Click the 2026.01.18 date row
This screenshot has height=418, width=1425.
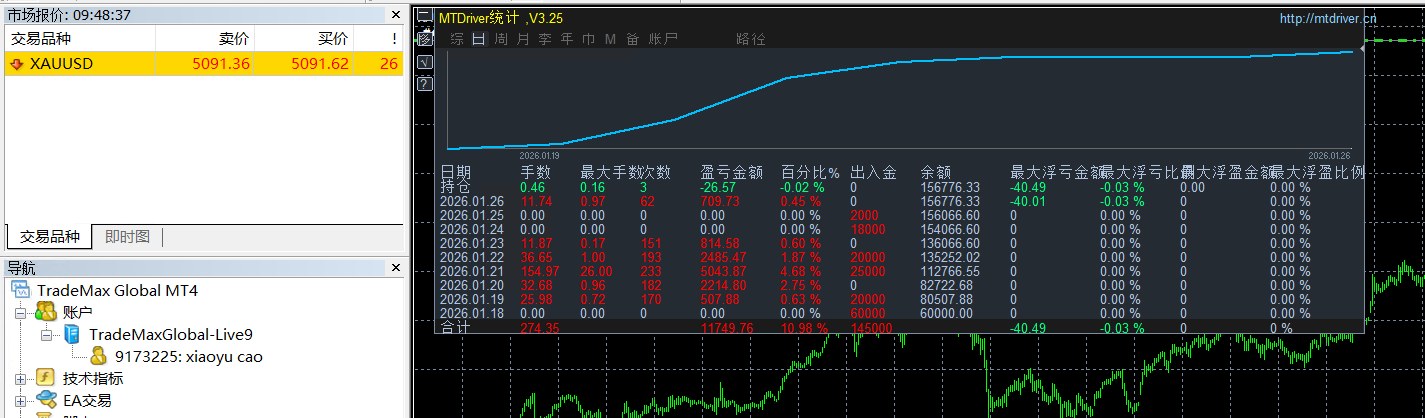click(x=471, y=313)
